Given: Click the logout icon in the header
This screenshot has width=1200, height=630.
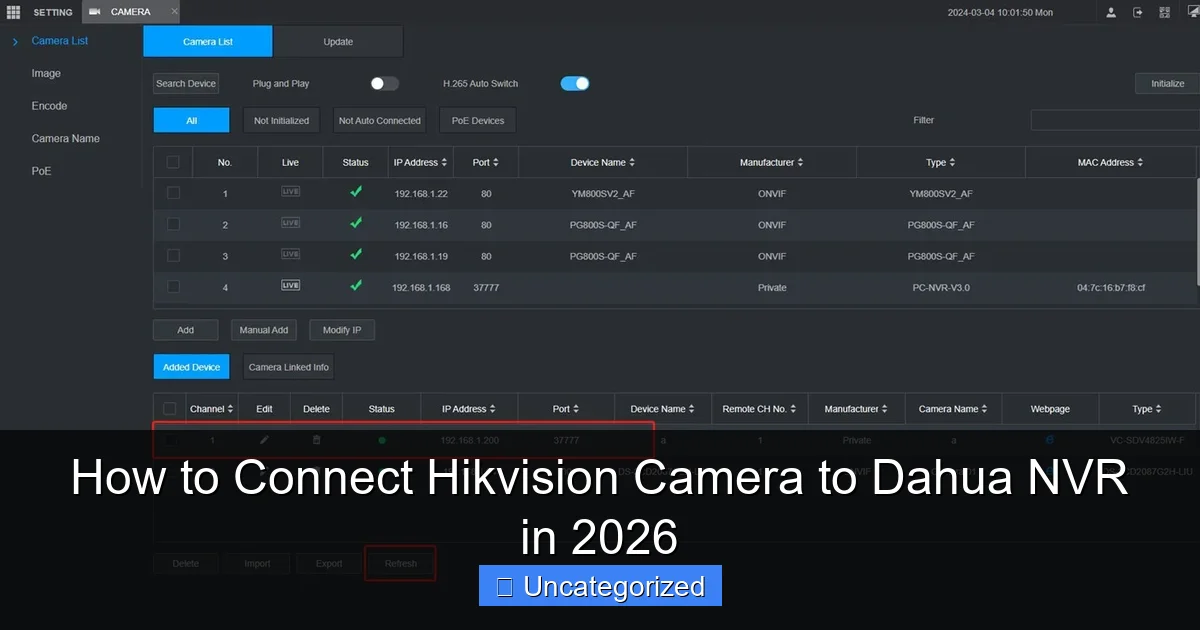Looking at the screenshot, I should [1138, 12].
